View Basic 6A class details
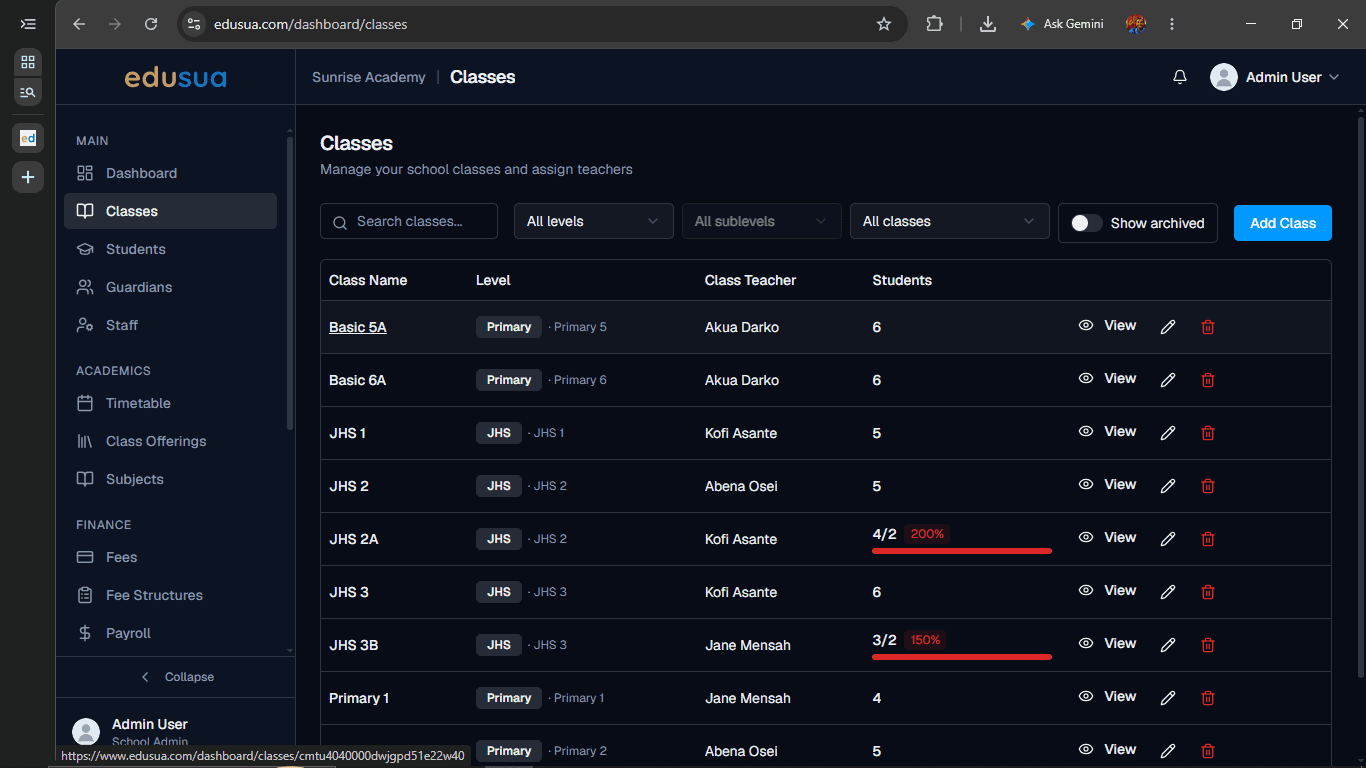 1107,378
